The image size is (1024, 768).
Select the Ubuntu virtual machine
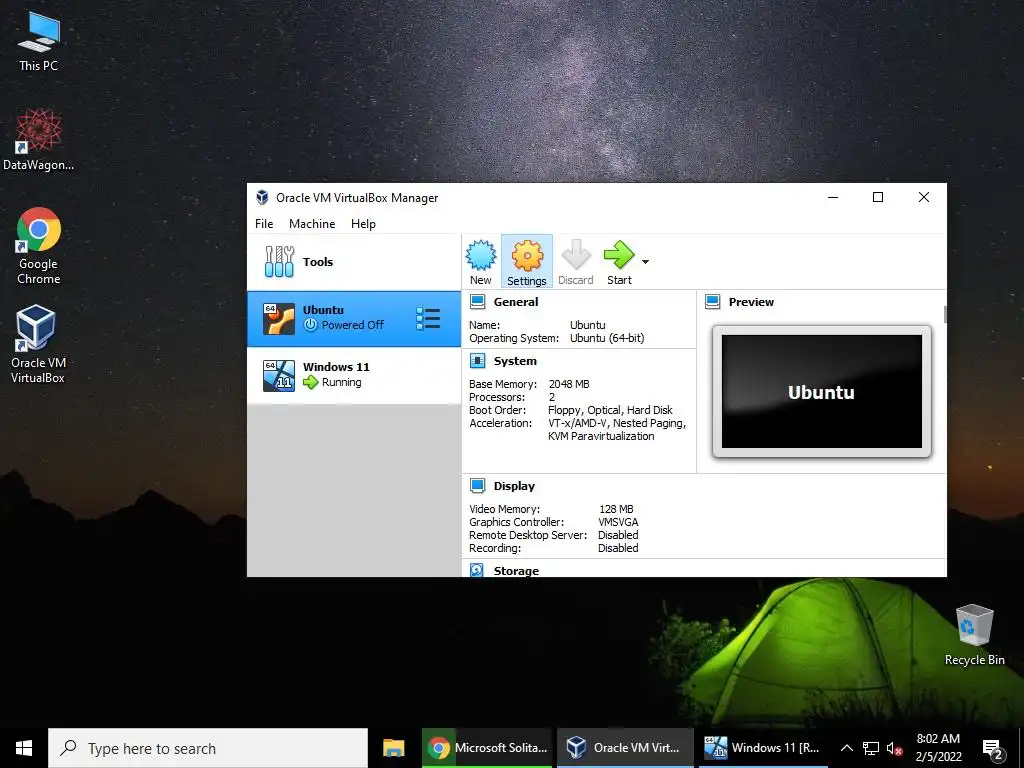tap(354, 319)
